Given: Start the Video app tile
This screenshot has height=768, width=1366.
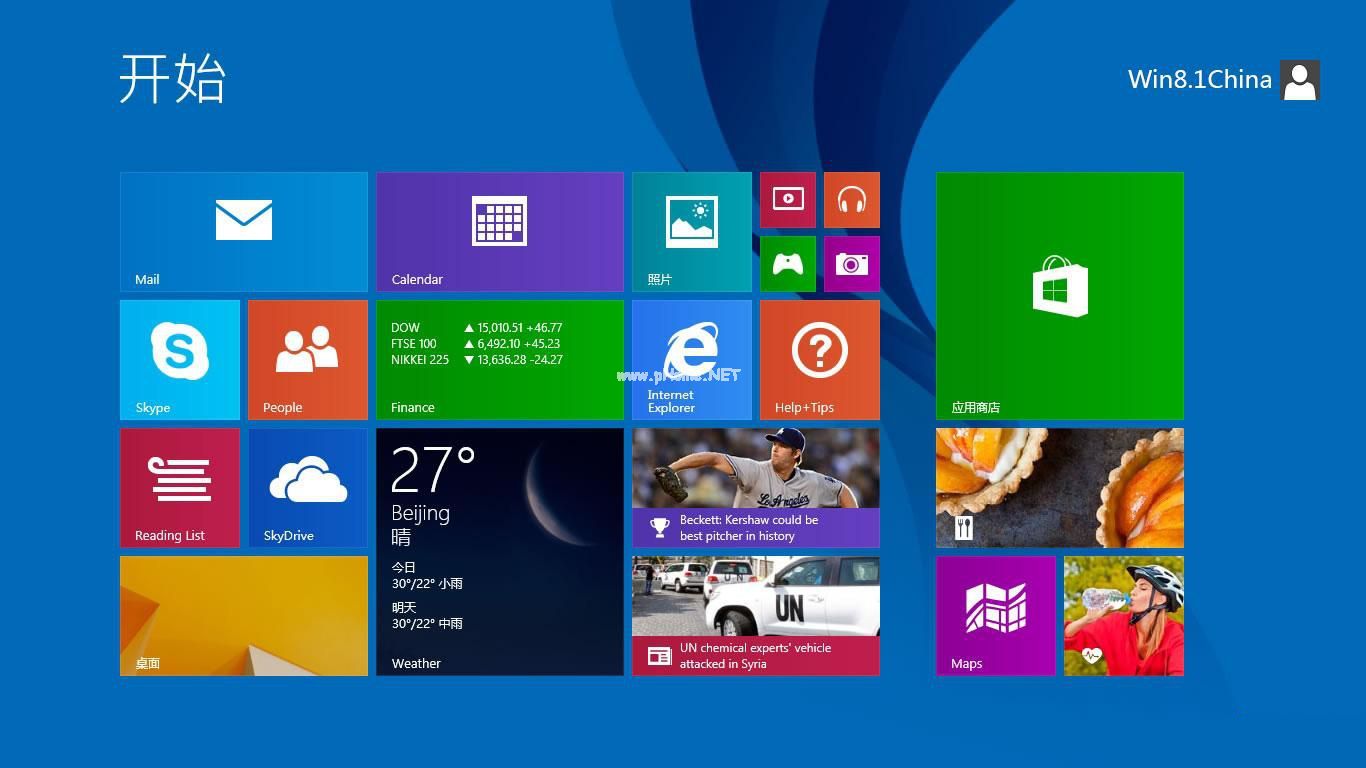Looking at the screenshot, I should pos(788,199).
